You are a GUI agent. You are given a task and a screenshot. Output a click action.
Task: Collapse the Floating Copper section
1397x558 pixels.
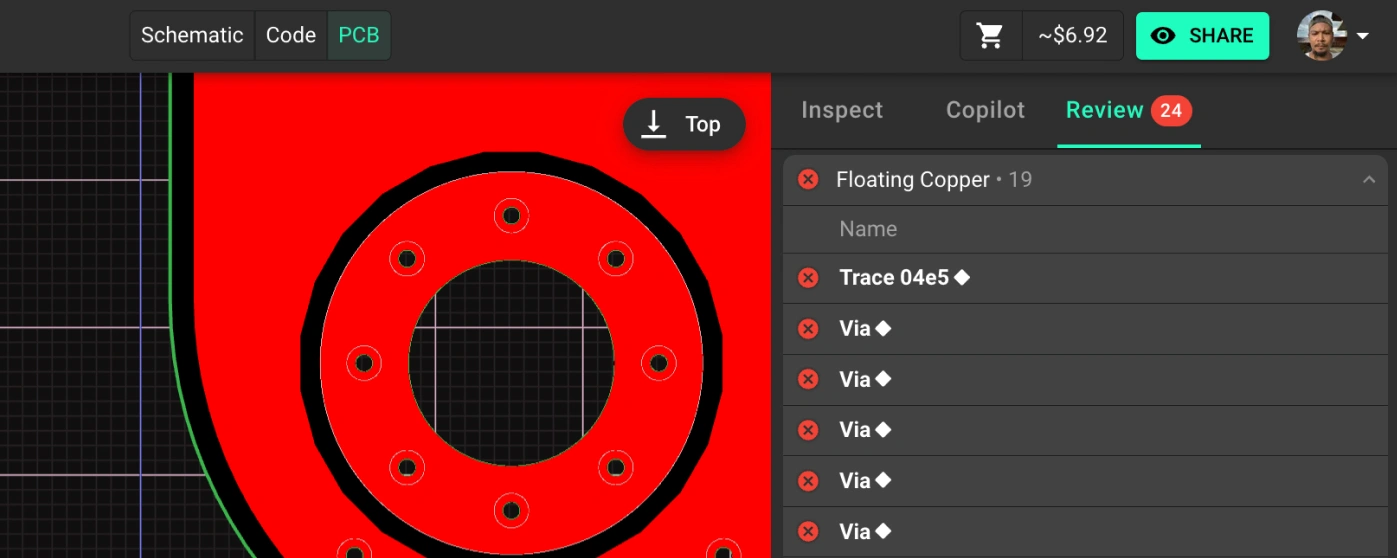pyautogui.click(x=1368, y=180)
